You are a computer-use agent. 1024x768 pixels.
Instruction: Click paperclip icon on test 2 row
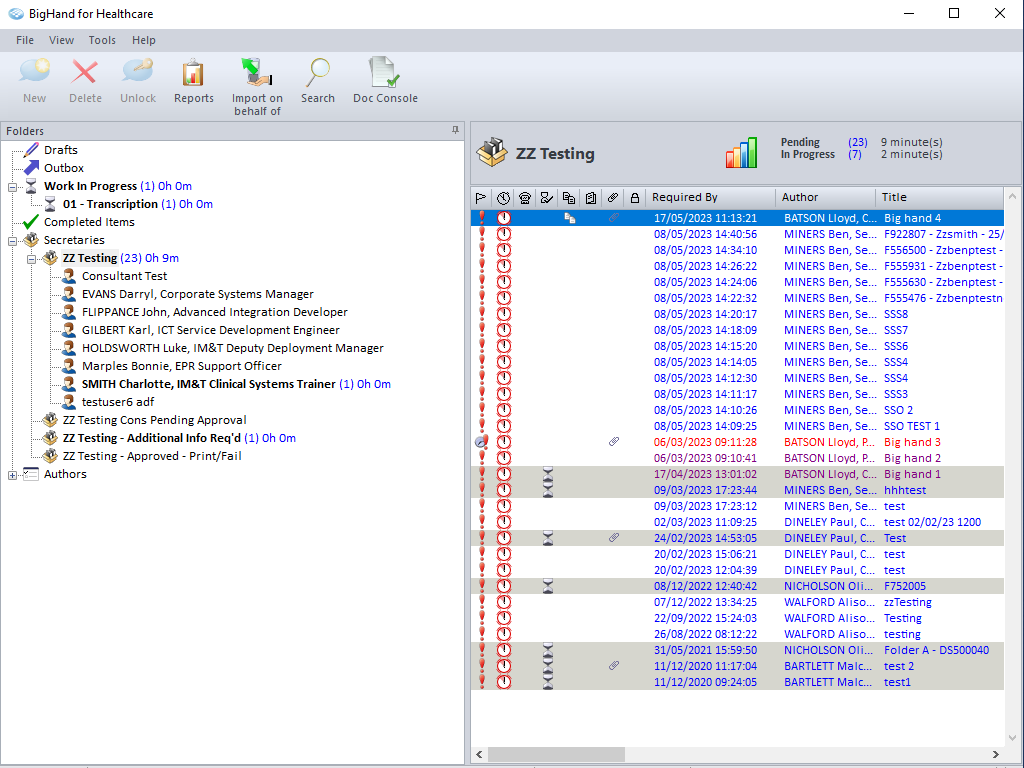tap(613, 665)
